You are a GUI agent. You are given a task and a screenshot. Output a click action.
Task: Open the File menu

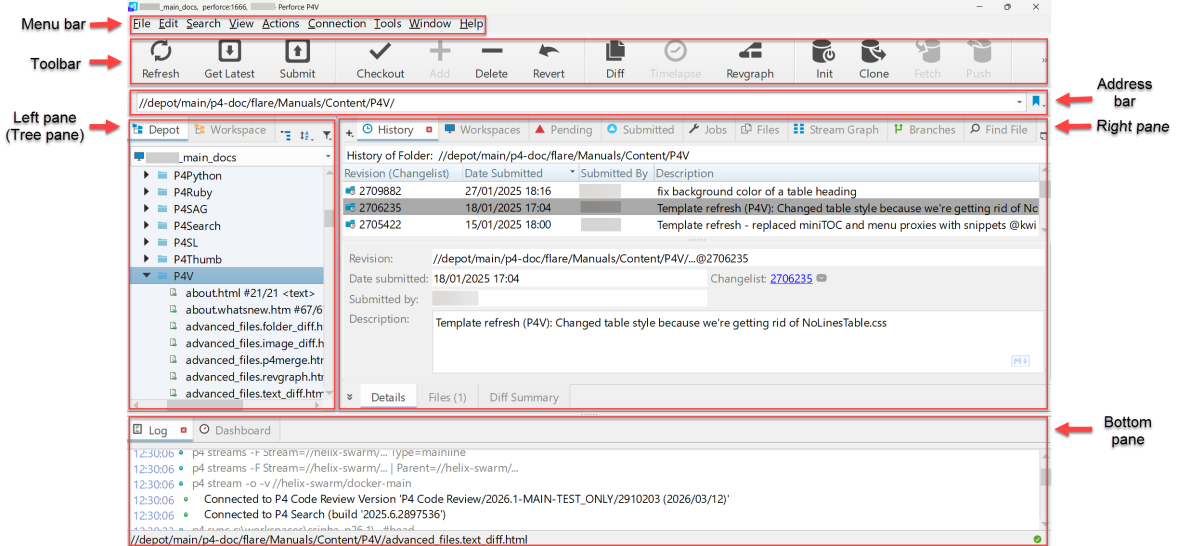[x=141, y=23]
